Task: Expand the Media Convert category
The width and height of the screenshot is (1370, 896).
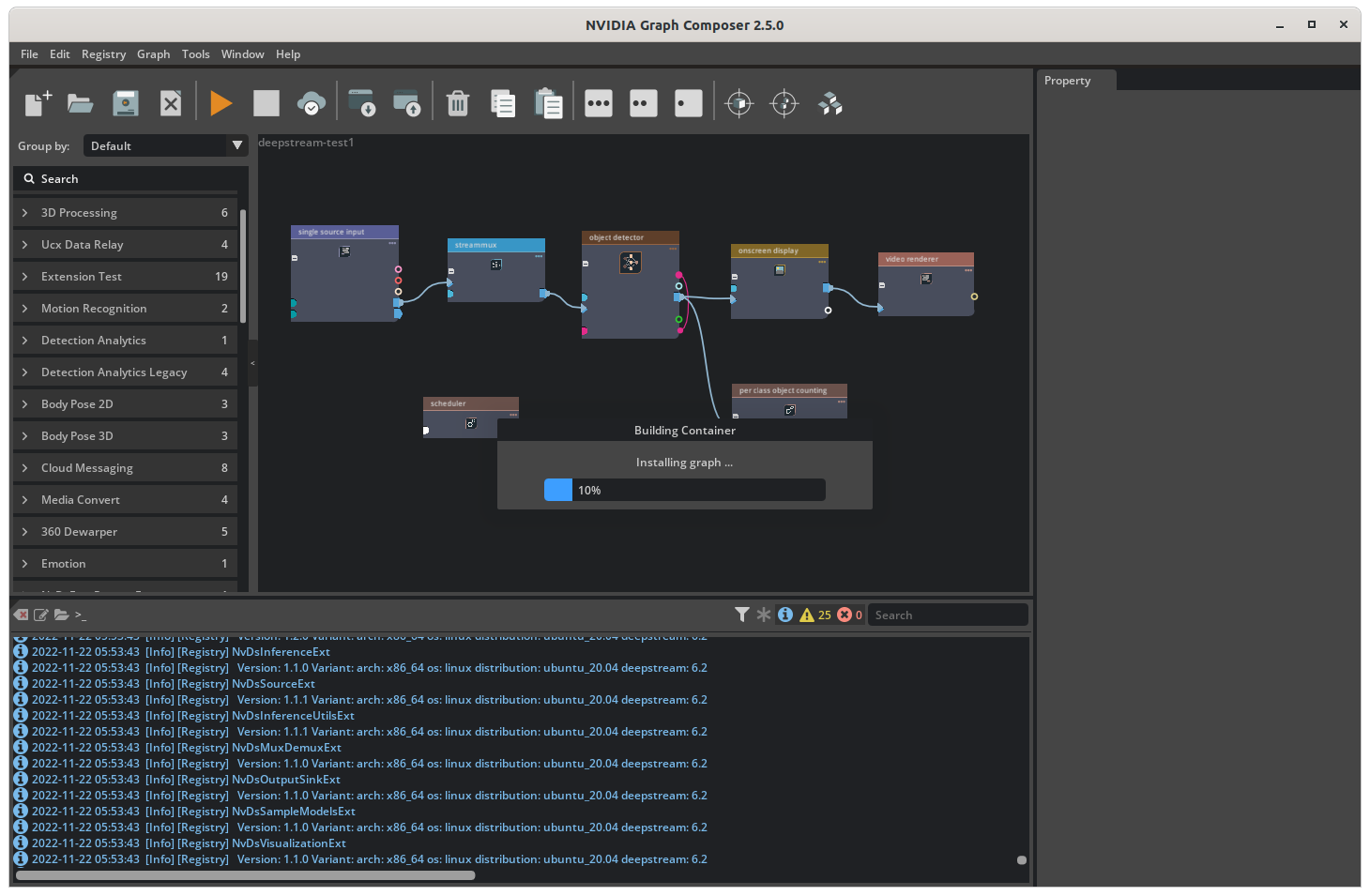Action: 126,500
